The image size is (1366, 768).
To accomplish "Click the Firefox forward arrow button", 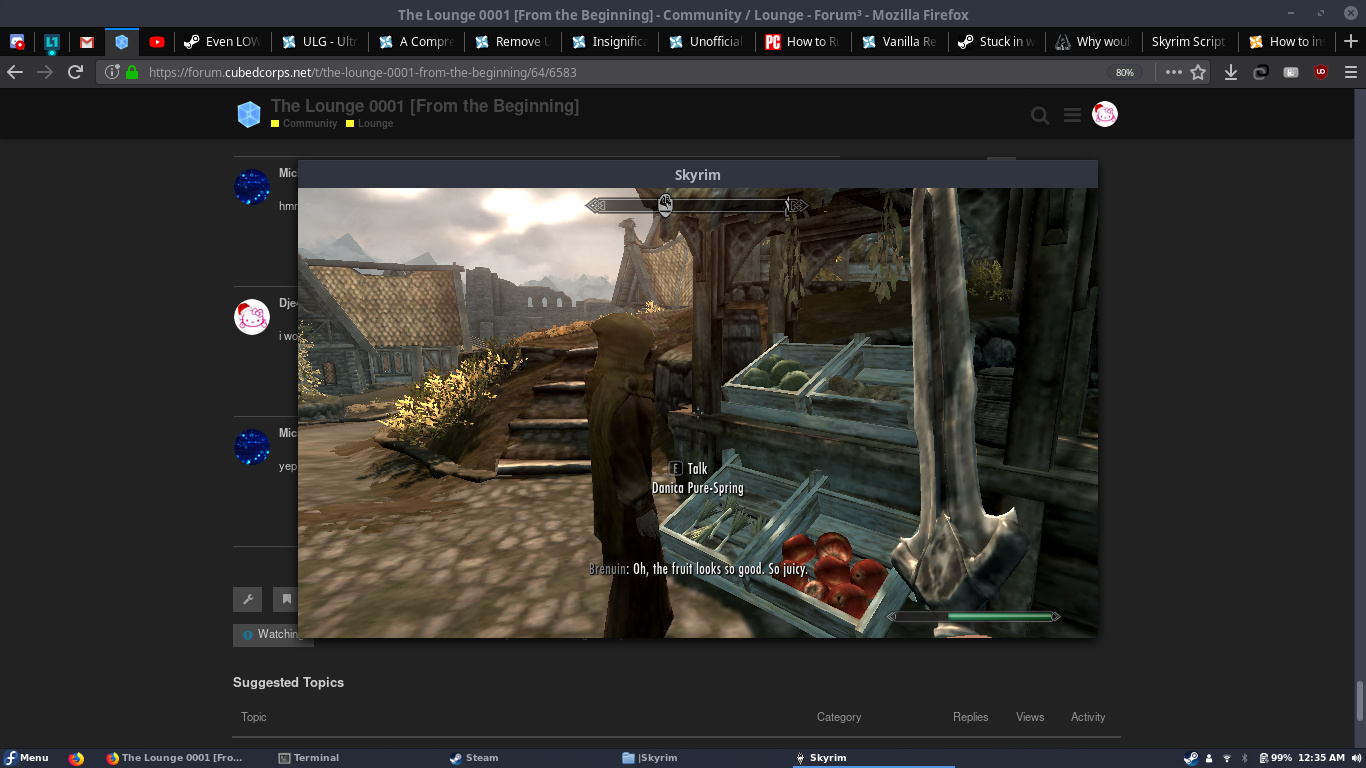I will (45, 72).
